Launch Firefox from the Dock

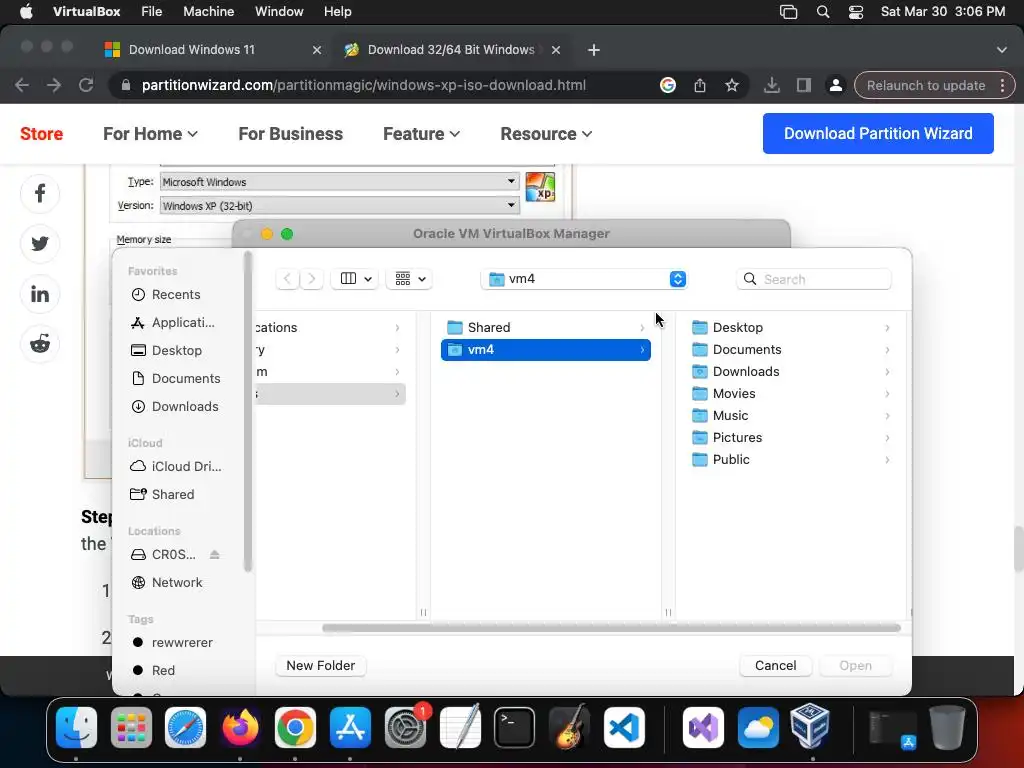(240, 727)
